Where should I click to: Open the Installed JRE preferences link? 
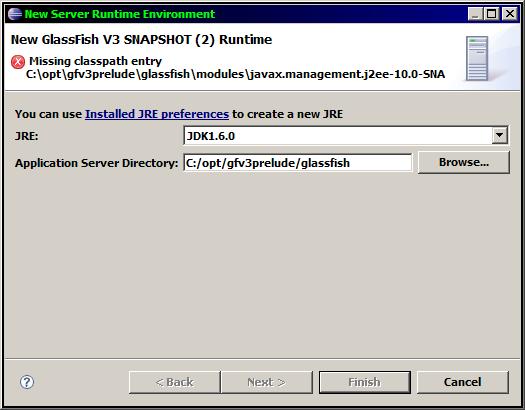157,114
